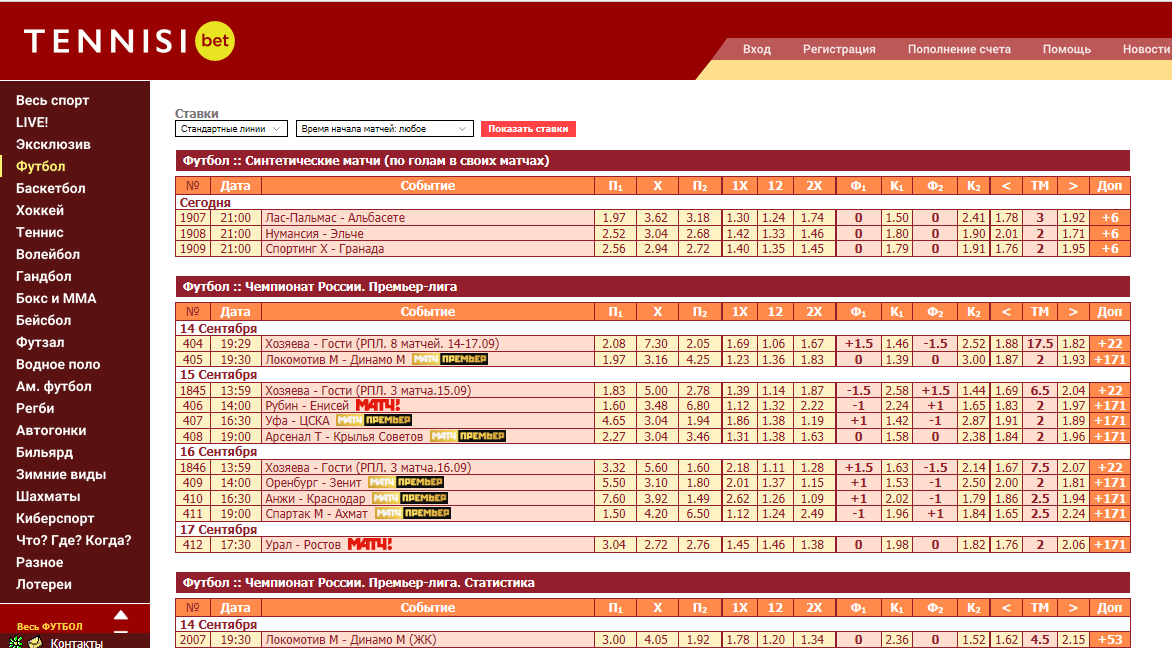Image resolution: width=1172 pixels, height=648 pixels.
Task: Open the Киберспорт category
Action: 55,518
